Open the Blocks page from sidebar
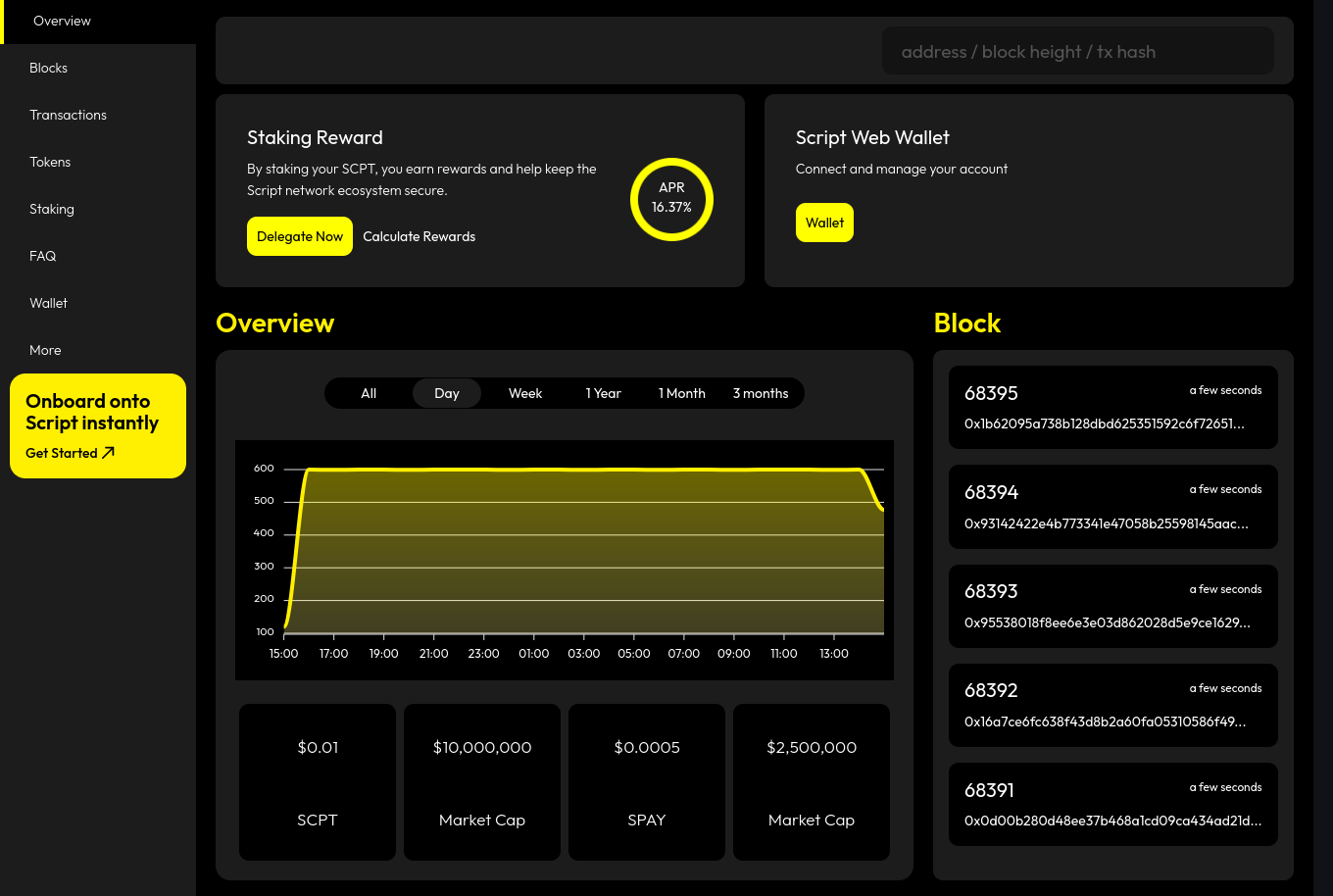 49,68
